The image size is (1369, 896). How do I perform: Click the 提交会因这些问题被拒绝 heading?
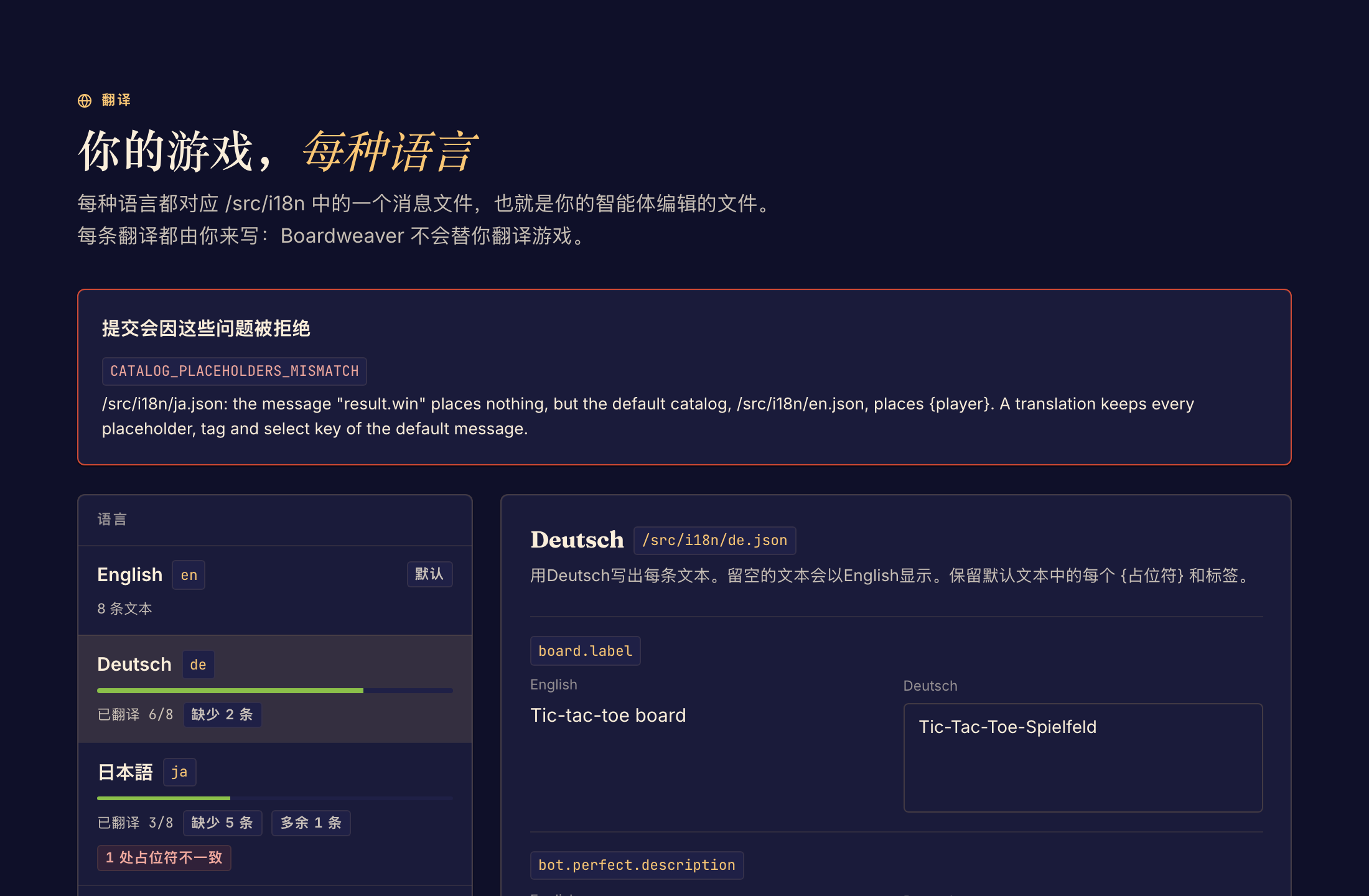(x=206, y=328)
